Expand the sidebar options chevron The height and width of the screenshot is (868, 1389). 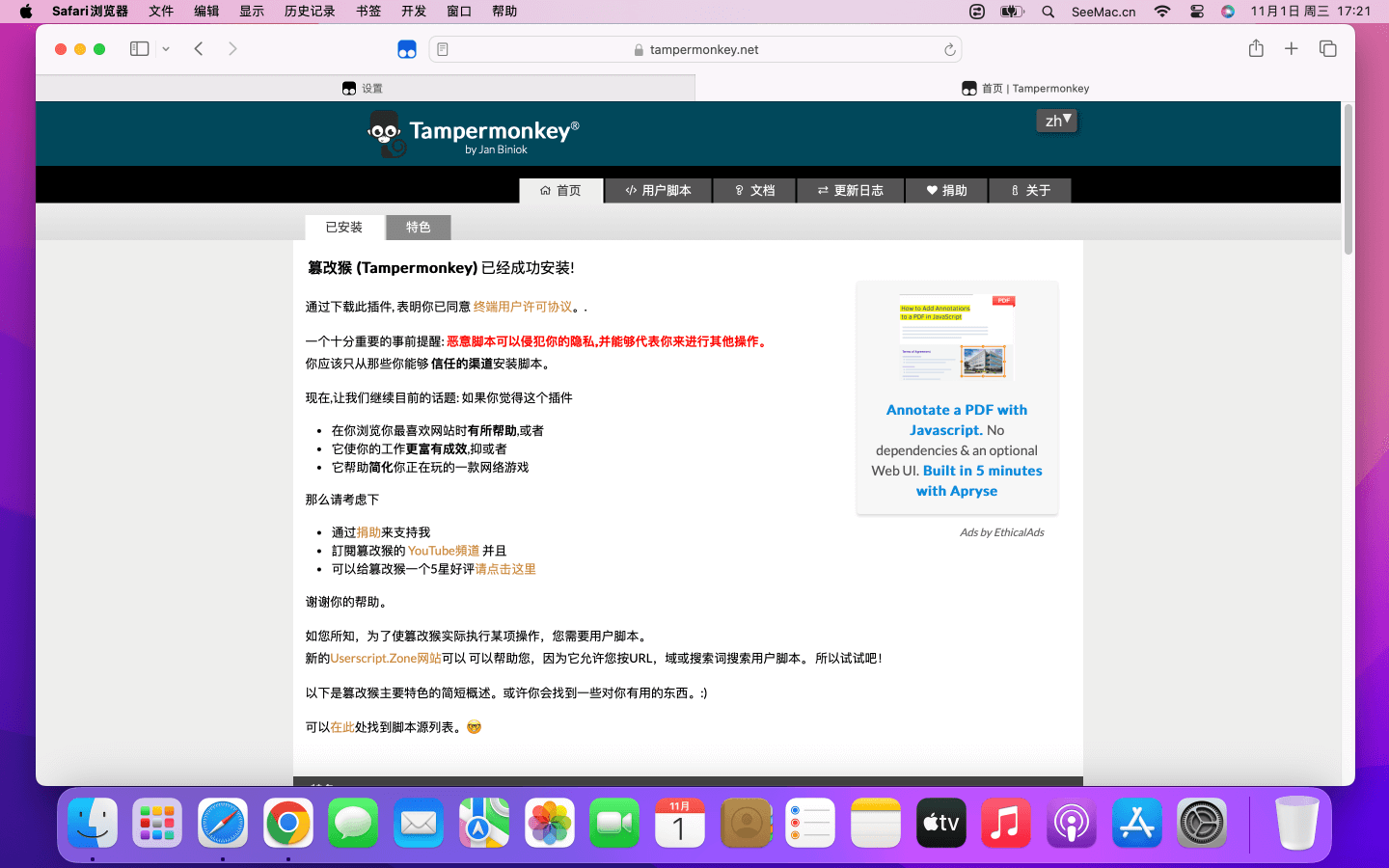[x=166, y=49]
